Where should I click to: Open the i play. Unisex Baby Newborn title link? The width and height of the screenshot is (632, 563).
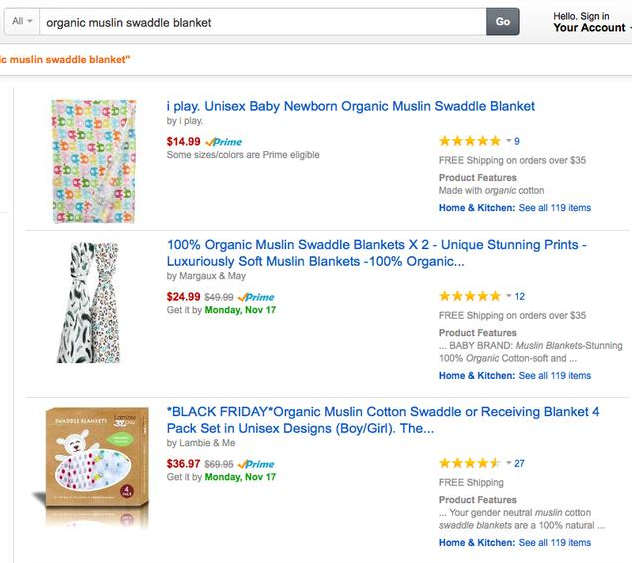(350, 106)
